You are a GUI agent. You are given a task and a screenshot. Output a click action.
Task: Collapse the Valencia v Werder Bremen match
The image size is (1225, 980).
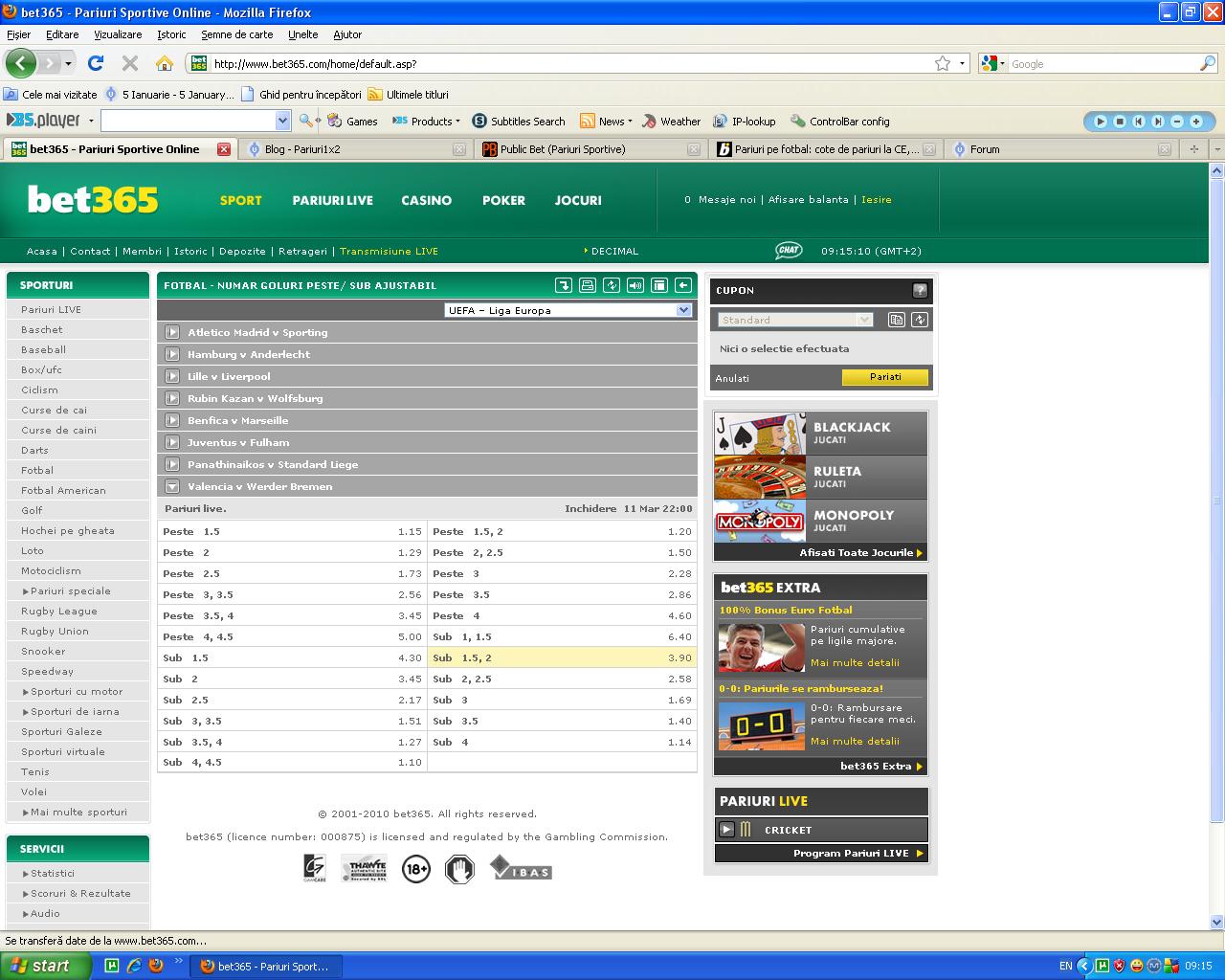[x=172, y=486]
